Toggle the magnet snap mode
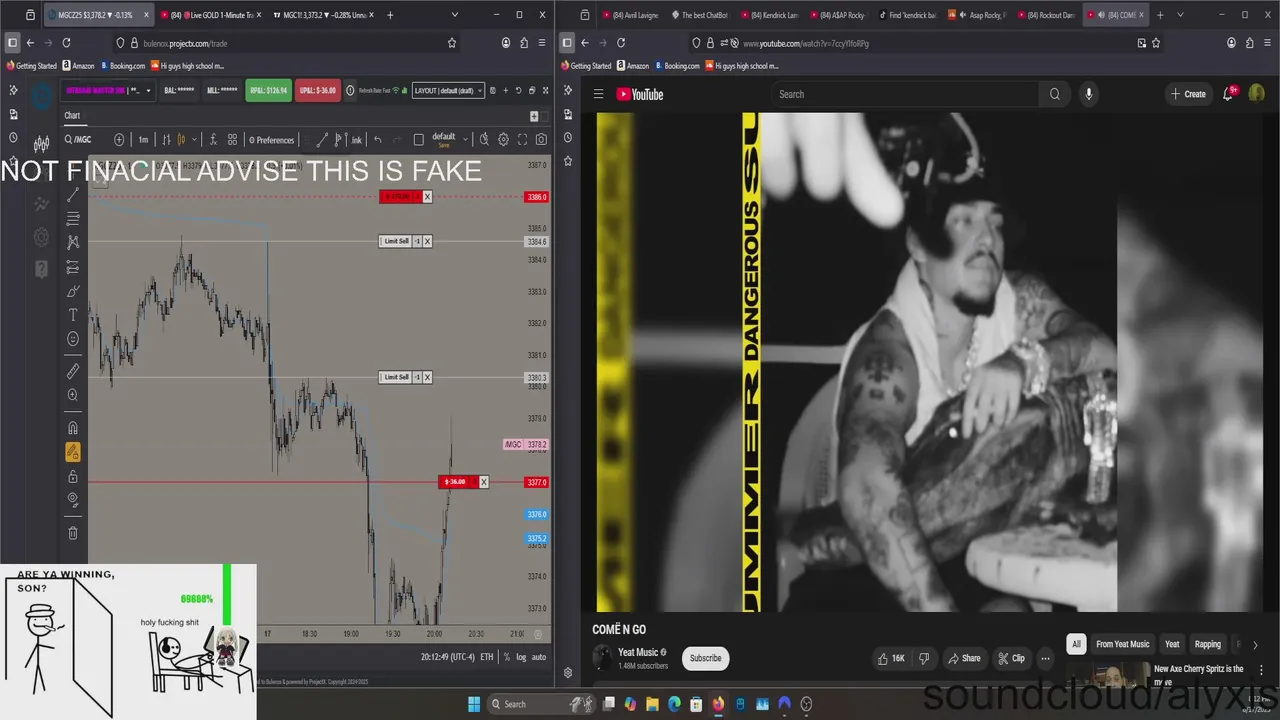The image size is (1280, 720). pyautogui.click(x=73, y=428)
